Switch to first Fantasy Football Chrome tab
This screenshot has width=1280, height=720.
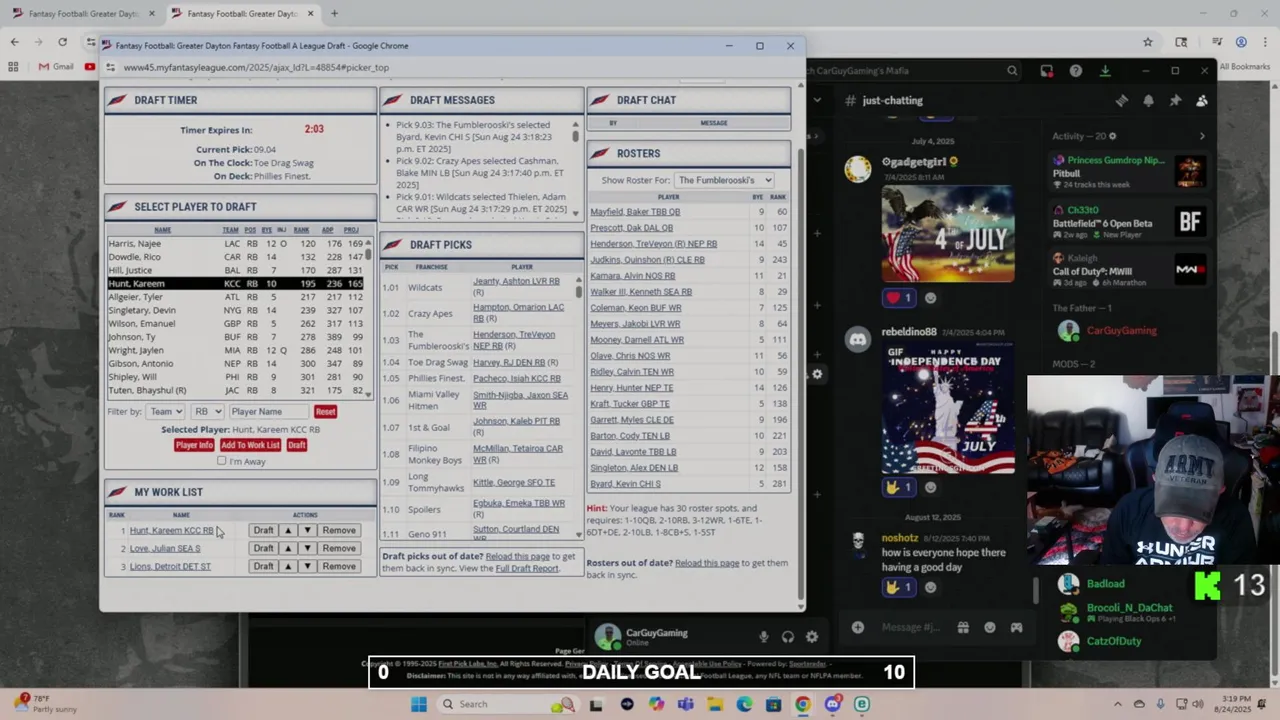point(83,14)
